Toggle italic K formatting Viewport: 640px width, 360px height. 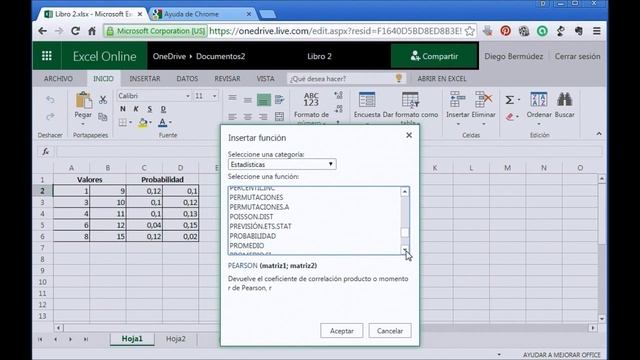tap(136, 109)
